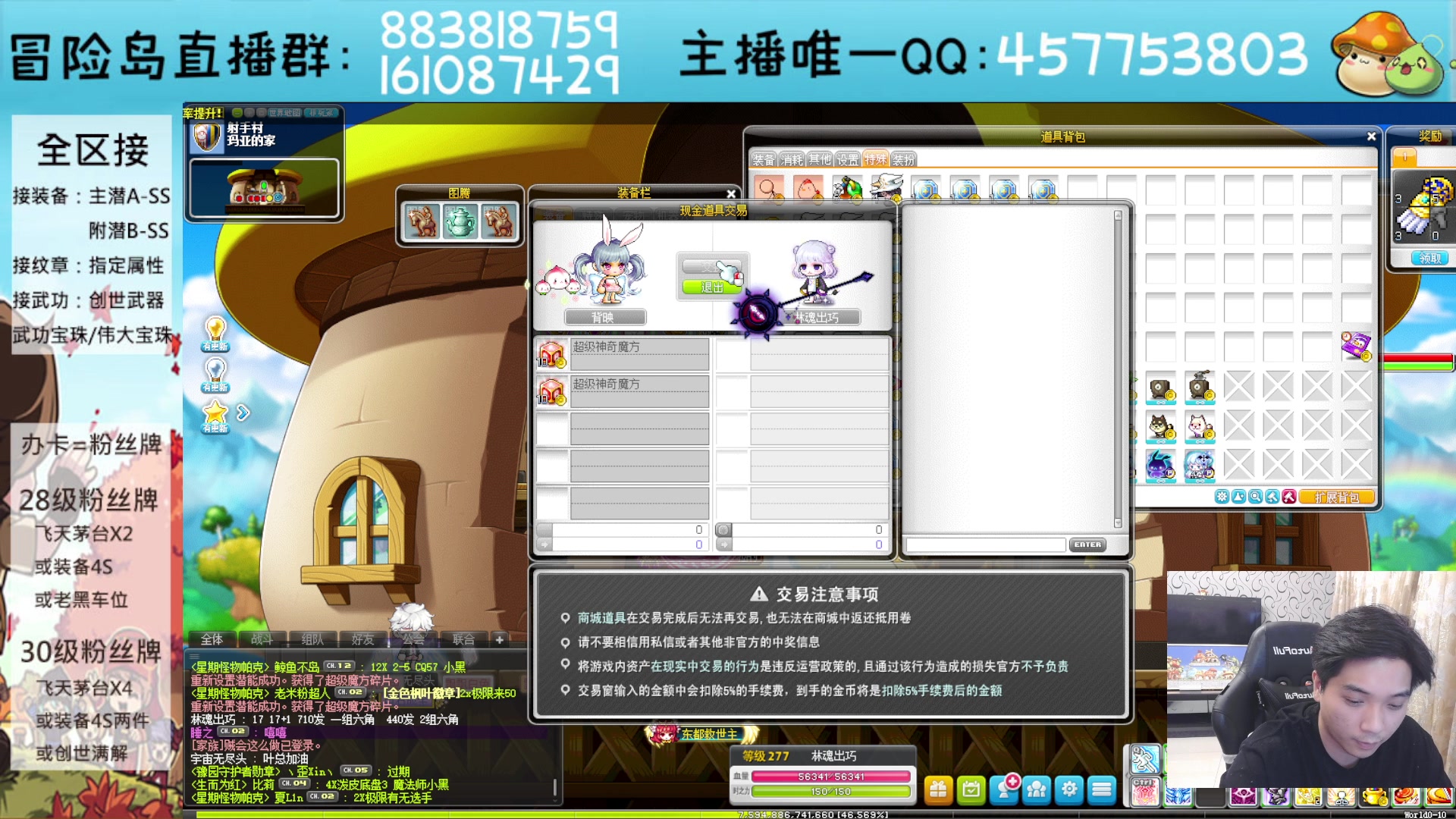Viewport: 1456px width, 819px height.
Task: Switch to the 消耗 inventory tab
Action: pos(792,159)
